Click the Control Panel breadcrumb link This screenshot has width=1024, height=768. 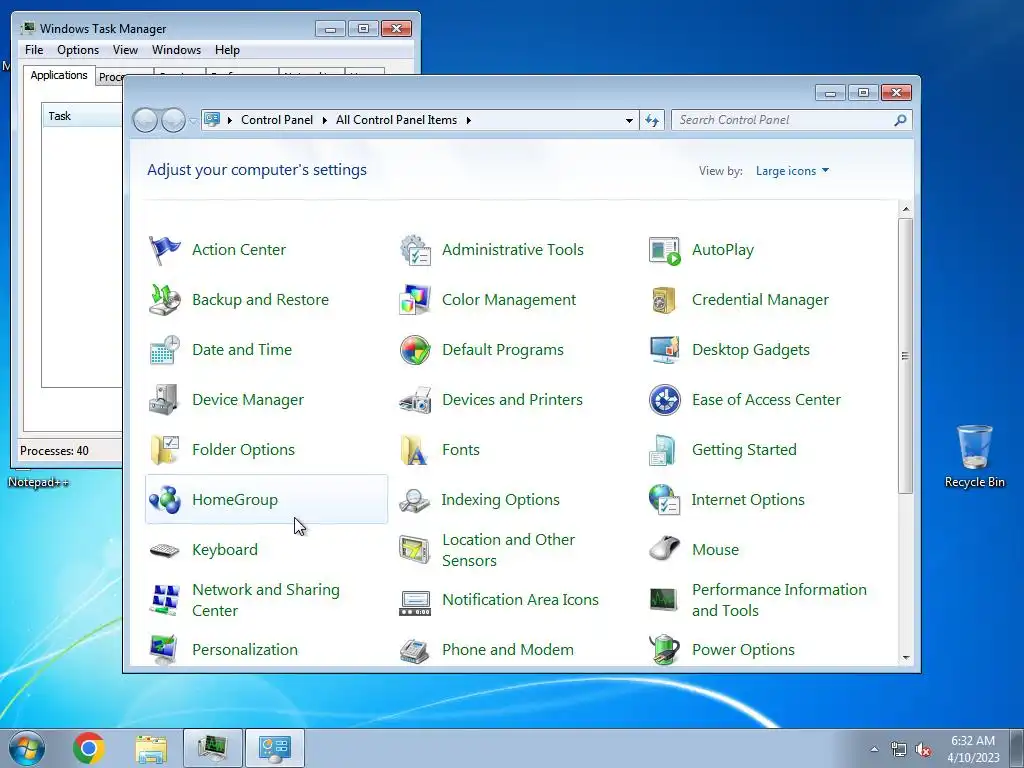coord(277,120)
